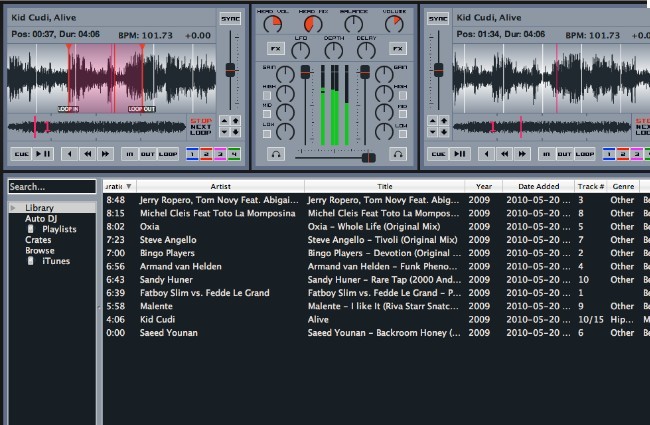The width and height of the screenshot is (650, 425).
Task: Click the left deck CUE button
Action: pyautogui.click(x=22, y=154)
